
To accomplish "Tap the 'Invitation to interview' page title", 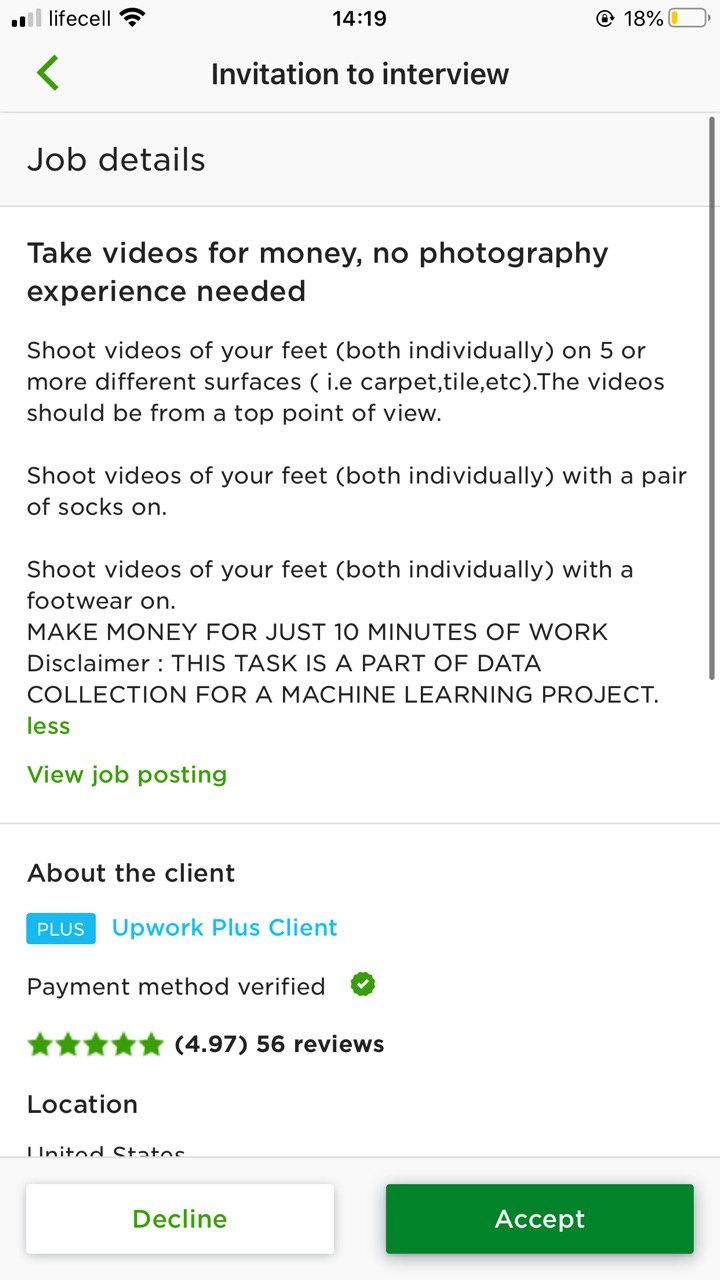I will tap(360, 74).
